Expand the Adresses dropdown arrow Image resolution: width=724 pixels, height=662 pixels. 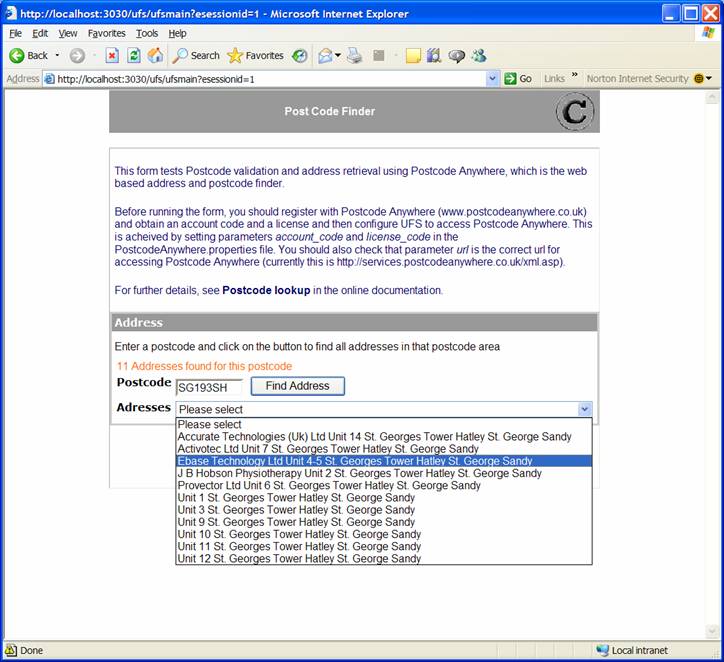click(x=584, y=409)
